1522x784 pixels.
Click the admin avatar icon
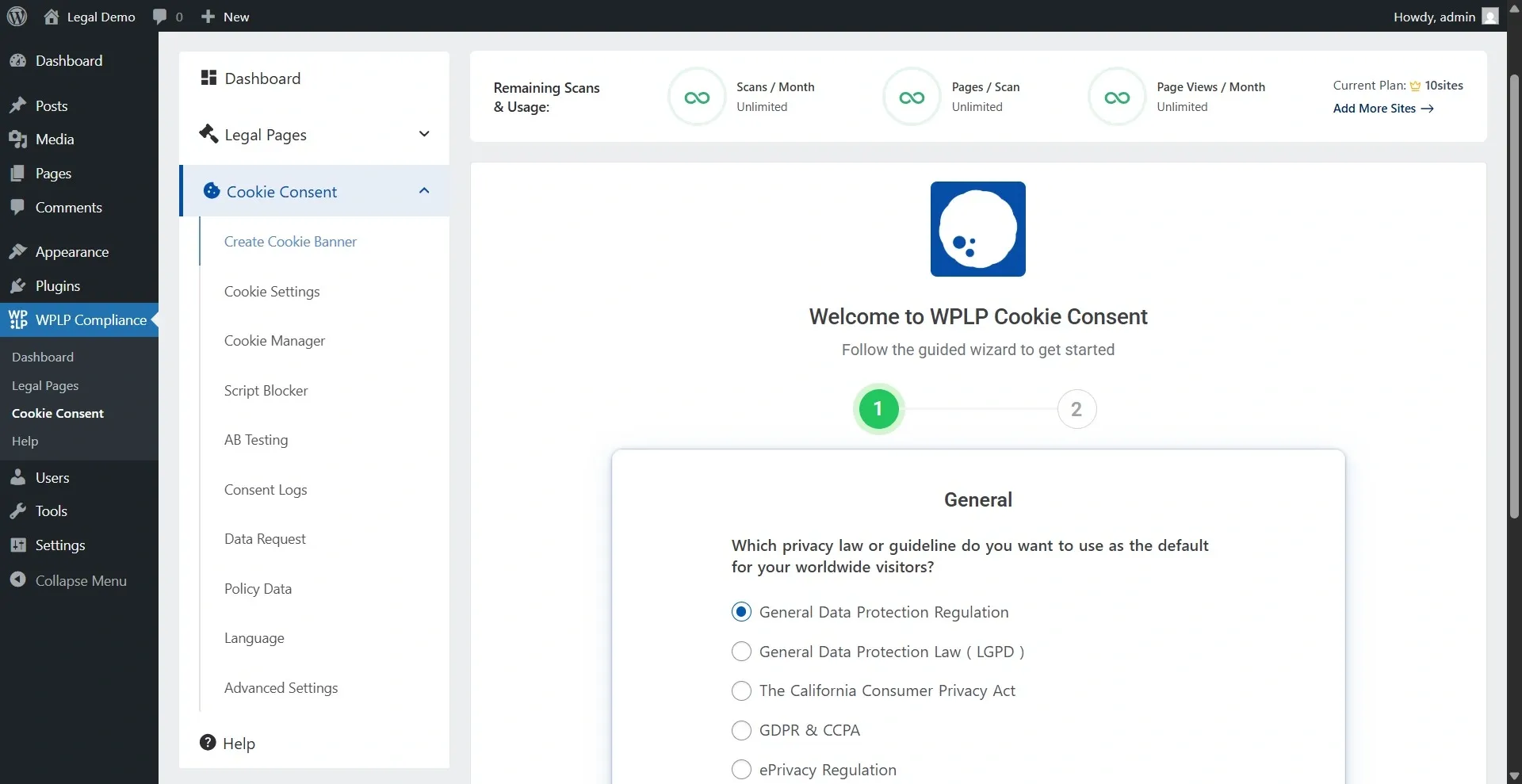click(1490, 16)
